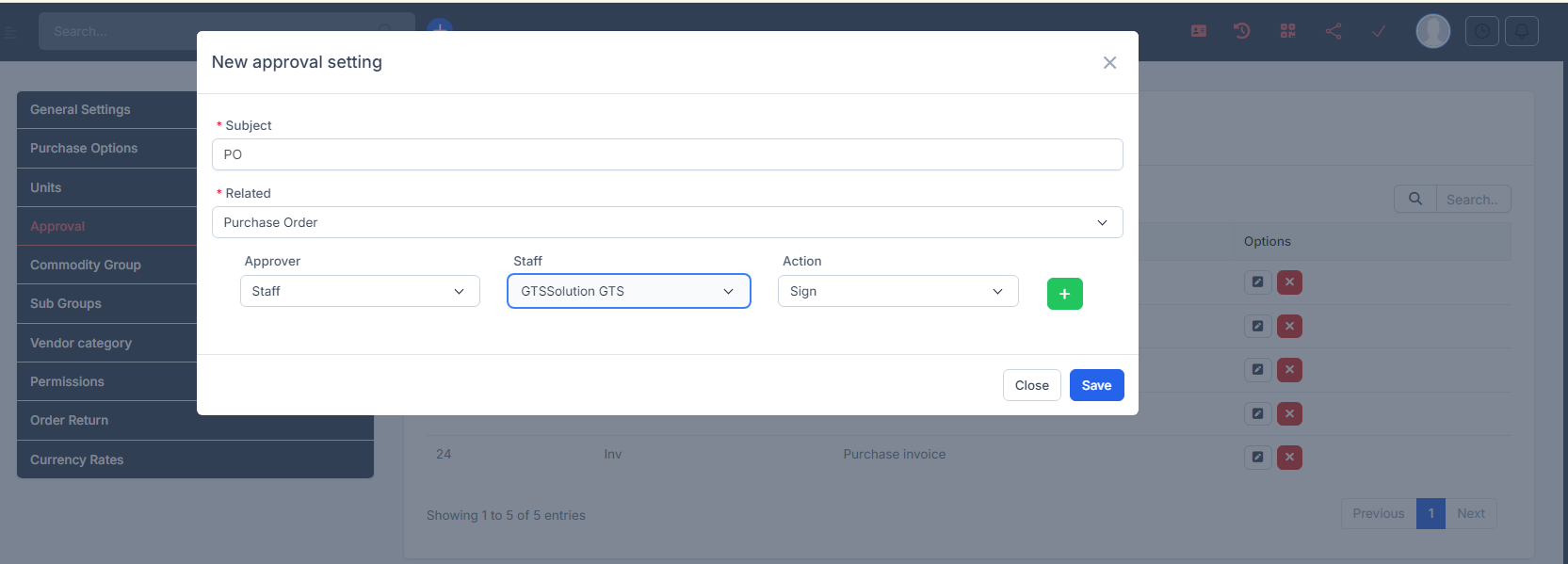Delete the Purchase invoice row with red X
The image size is (1568, 564).
1289,458
